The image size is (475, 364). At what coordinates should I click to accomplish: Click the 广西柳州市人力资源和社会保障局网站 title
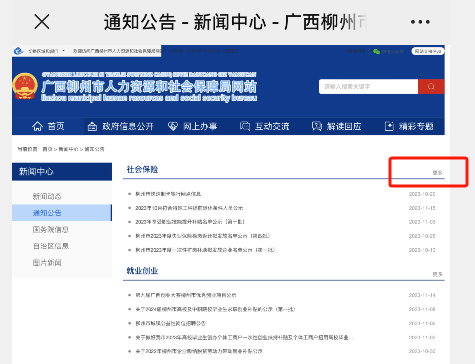point(149,87)
